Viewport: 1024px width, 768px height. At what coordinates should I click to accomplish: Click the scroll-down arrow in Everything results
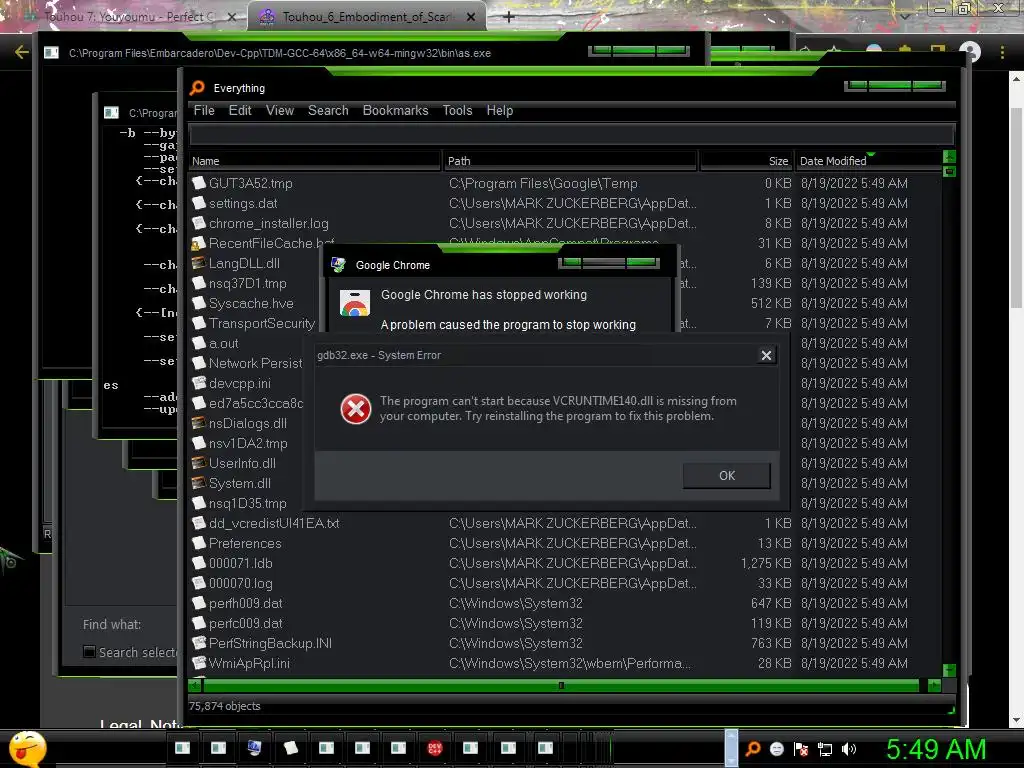tap(950, 671)
